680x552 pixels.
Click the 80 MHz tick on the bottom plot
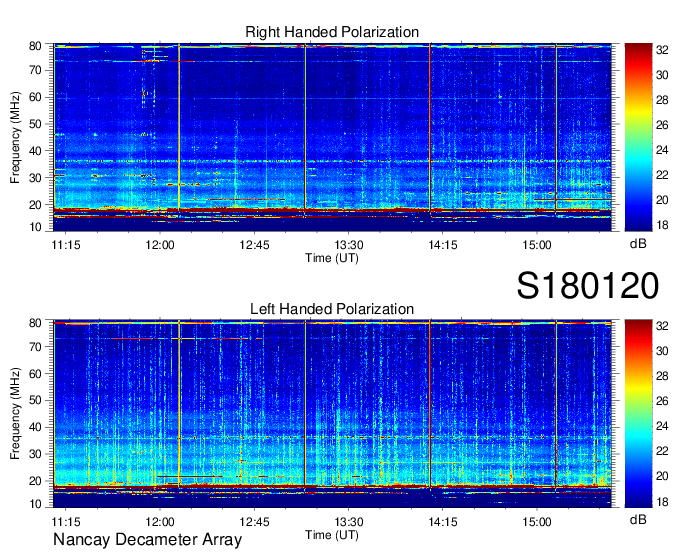(35, 323)
